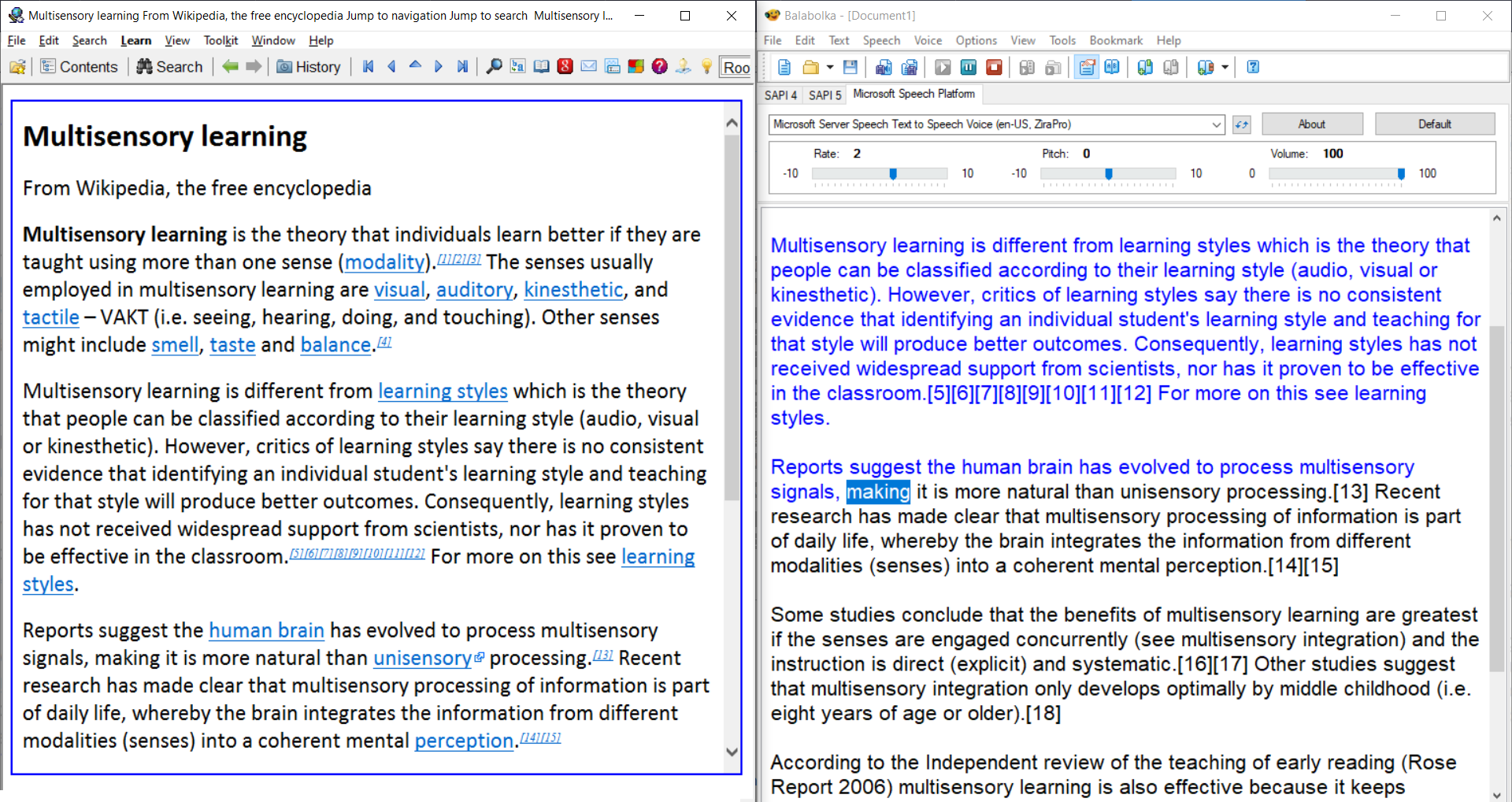Screen dimensions: 1512x802
Task: Create a new document in Balabolka
Action: click(x=784, y=67)
